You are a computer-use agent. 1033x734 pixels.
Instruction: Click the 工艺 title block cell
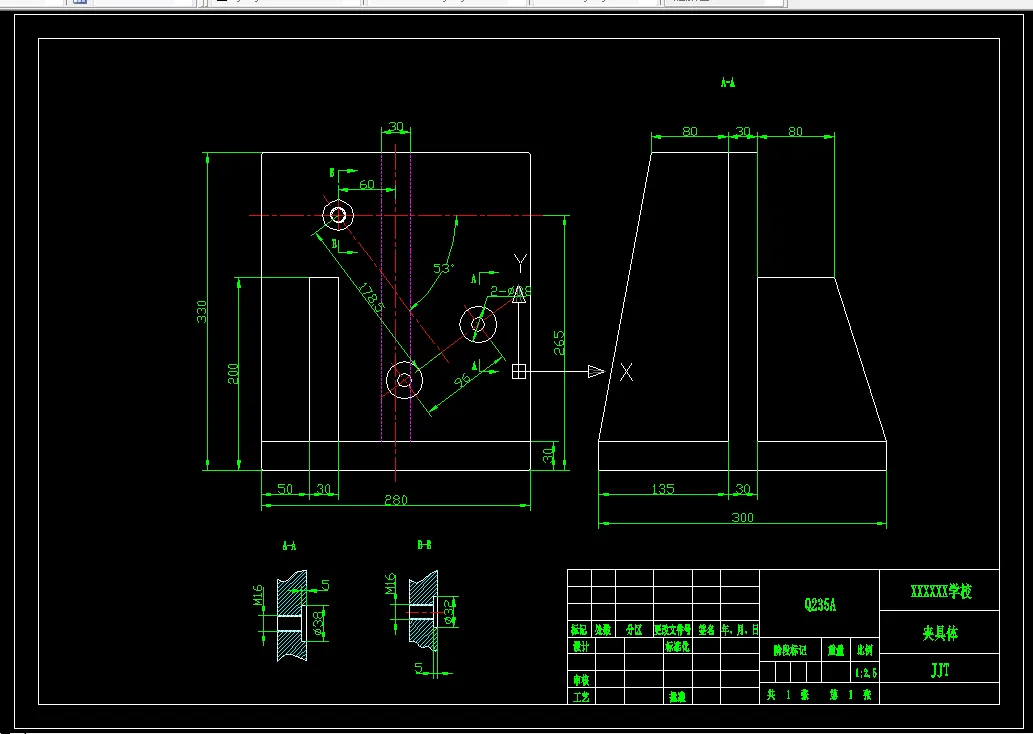tap(581, 696)
